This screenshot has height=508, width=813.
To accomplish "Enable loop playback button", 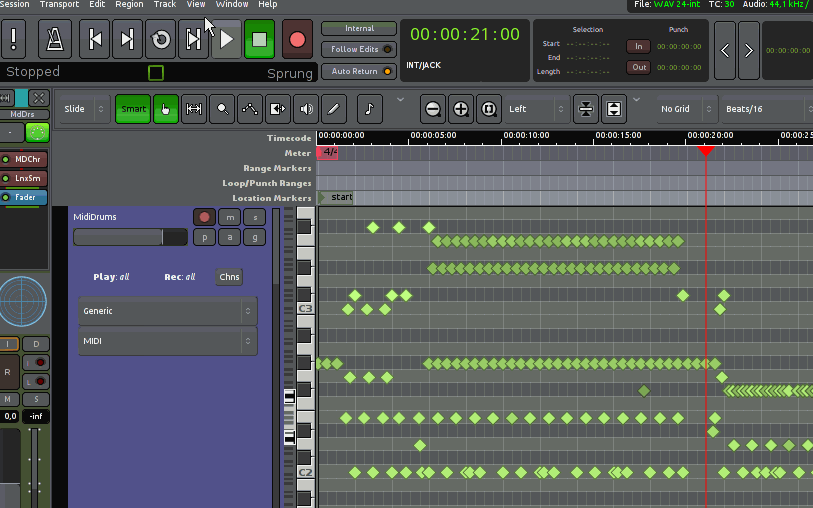I will 161,40.
